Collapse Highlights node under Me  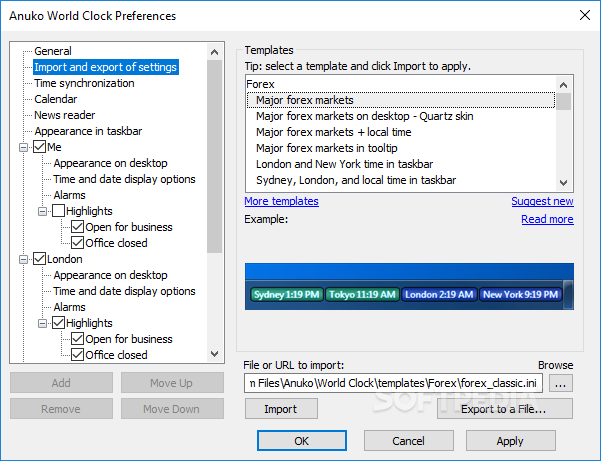coord(43,211)
